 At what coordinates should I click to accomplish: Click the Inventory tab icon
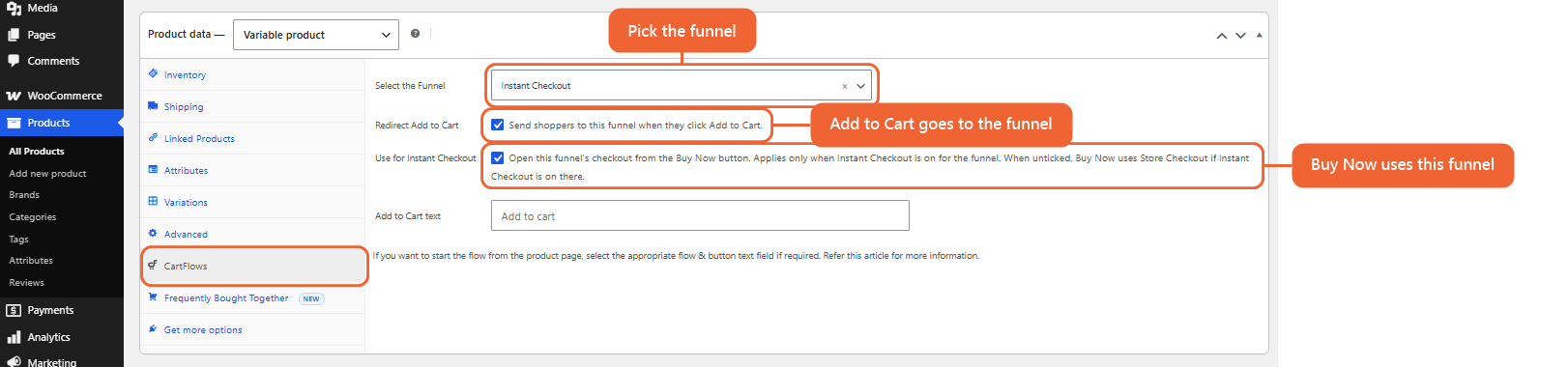tap(153, 73)
